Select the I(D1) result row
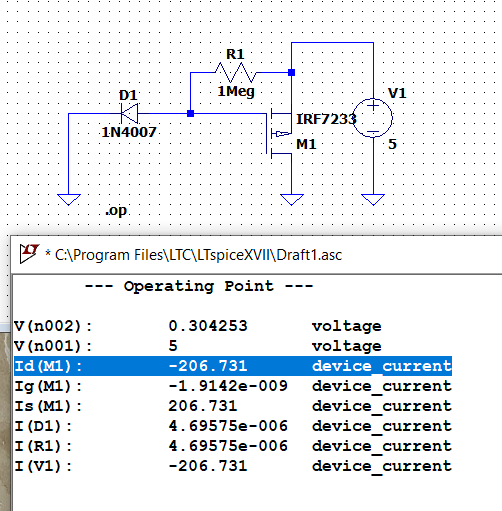The image size is (502, 511). (233, 426)
